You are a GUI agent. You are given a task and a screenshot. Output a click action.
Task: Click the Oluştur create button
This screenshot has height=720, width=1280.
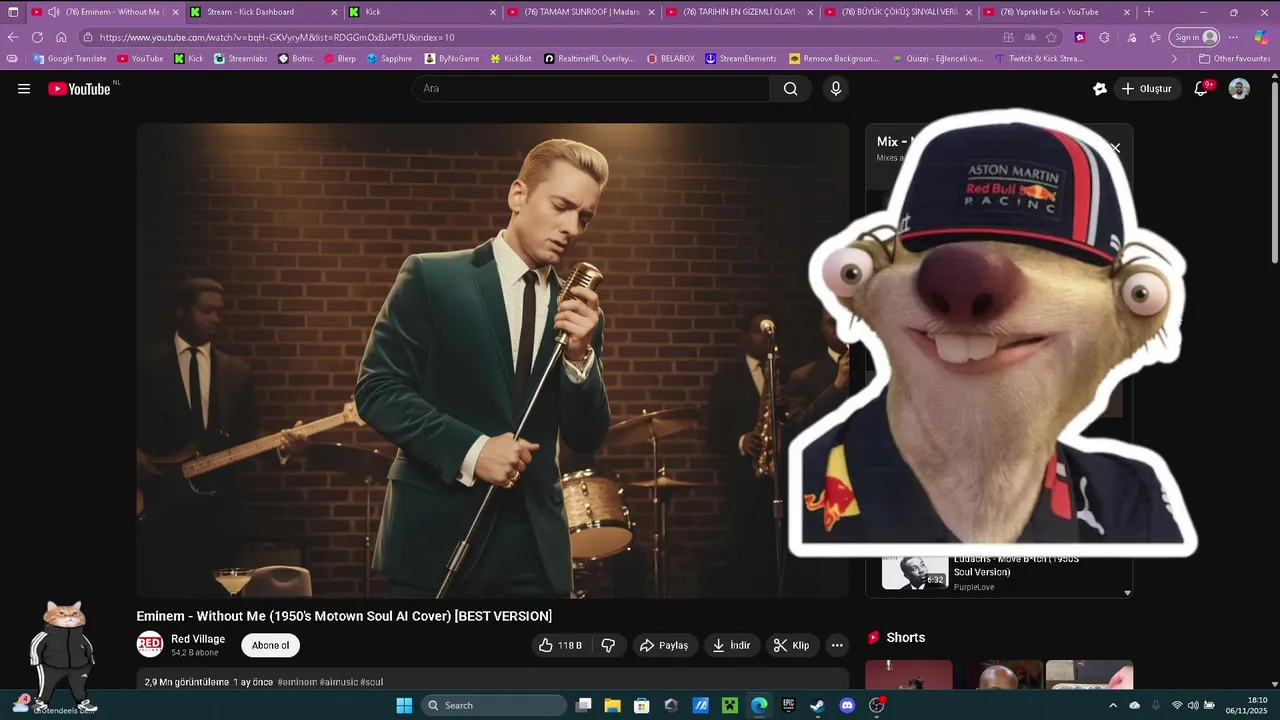click(1146, 89)
